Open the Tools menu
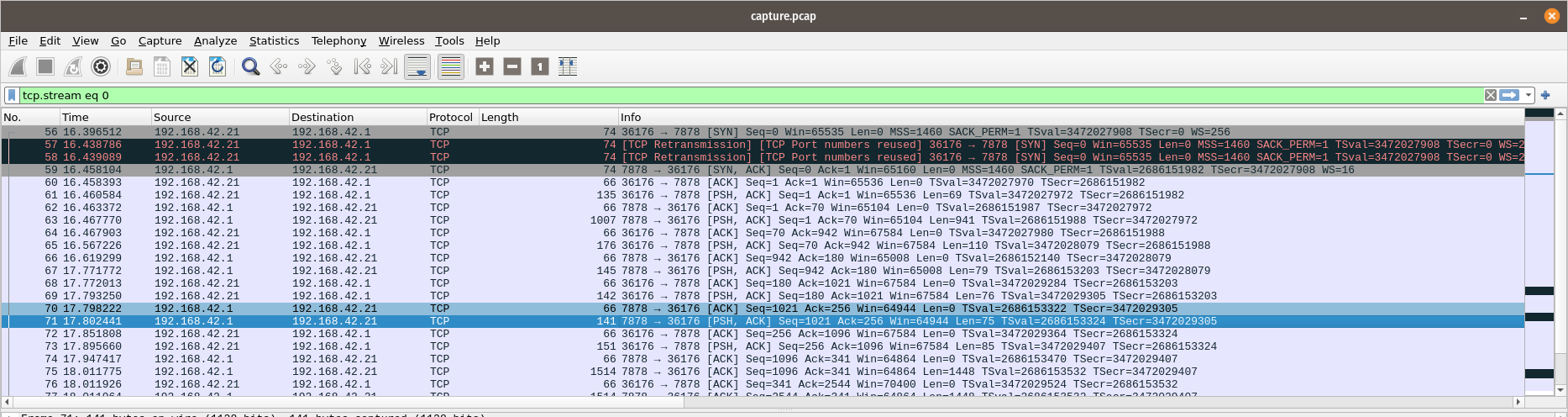1568x417 pixels. point(450,40)
